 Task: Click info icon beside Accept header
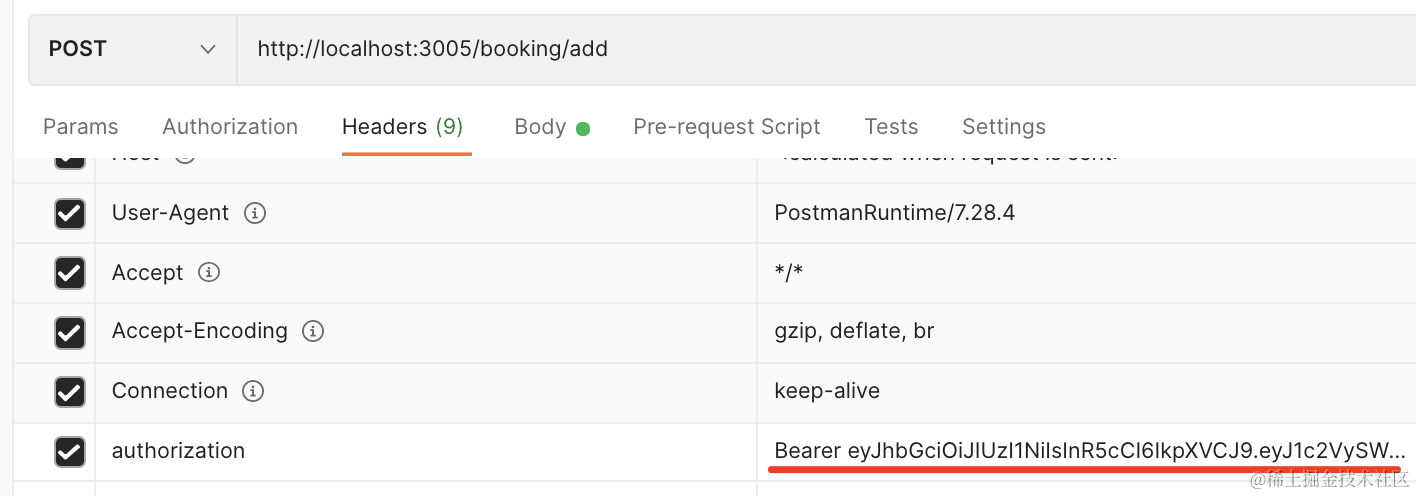tap(209, 272)
